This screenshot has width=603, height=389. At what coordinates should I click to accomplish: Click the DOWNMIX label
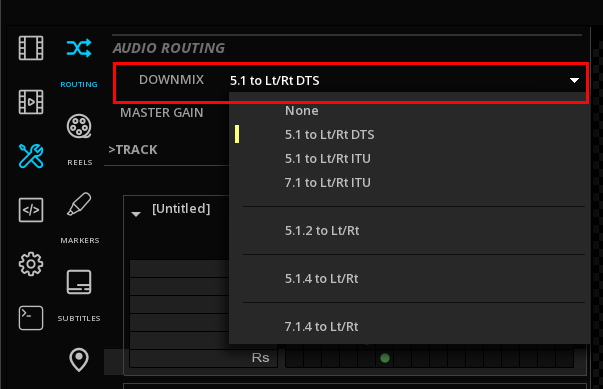[172, 80]
